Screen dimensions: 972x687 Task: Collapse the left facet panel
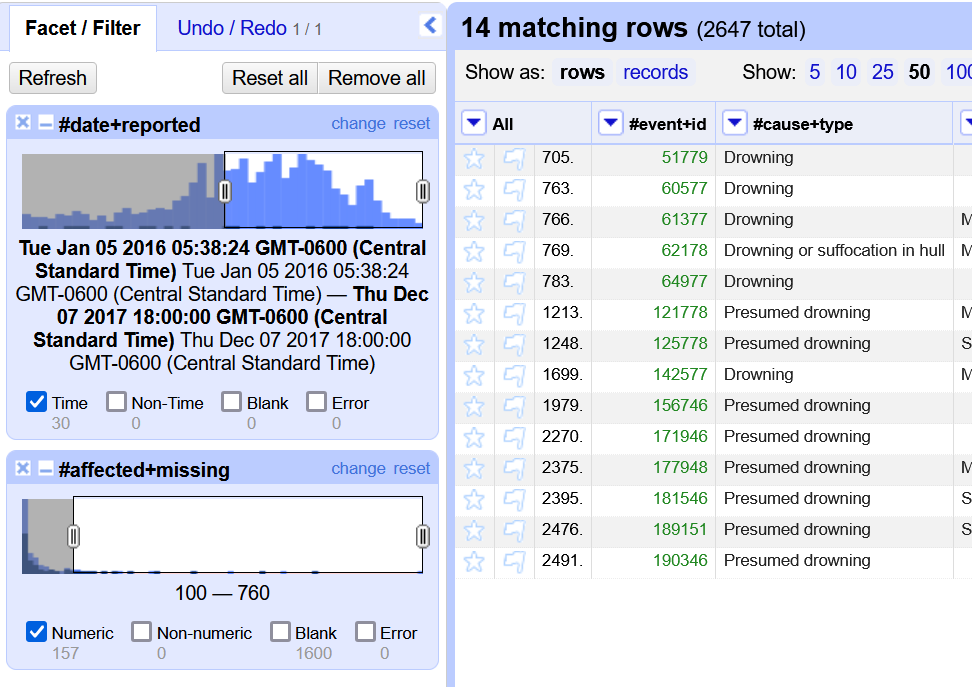point(430,26)
